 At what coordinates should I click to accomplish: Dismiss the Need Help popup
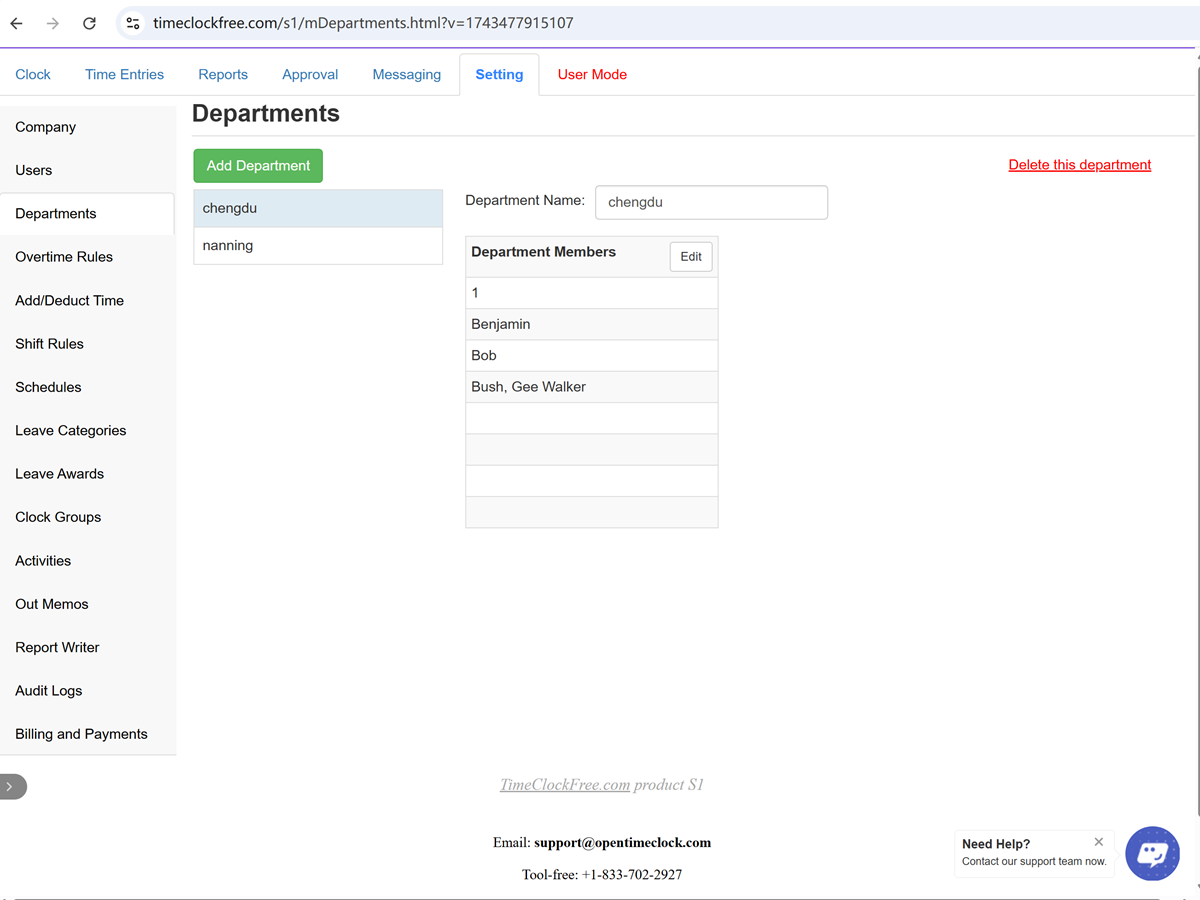[1099, 842]
